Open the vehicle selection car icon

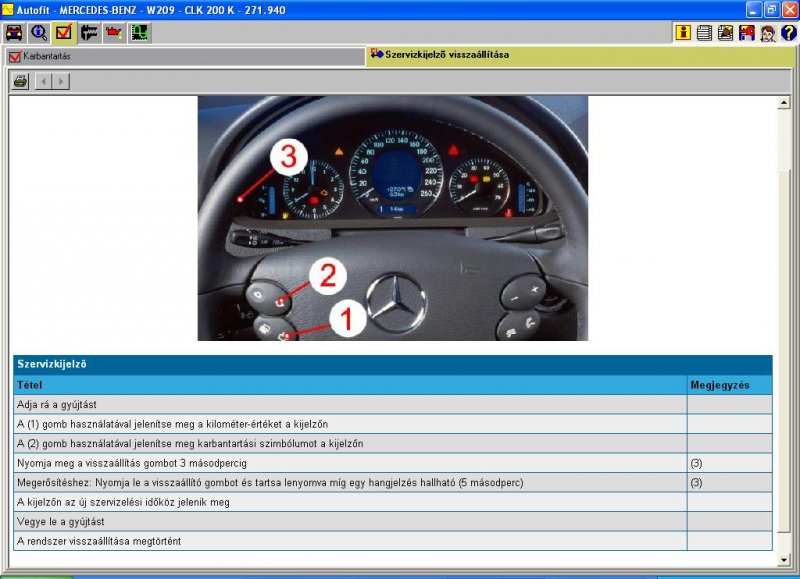14,33
